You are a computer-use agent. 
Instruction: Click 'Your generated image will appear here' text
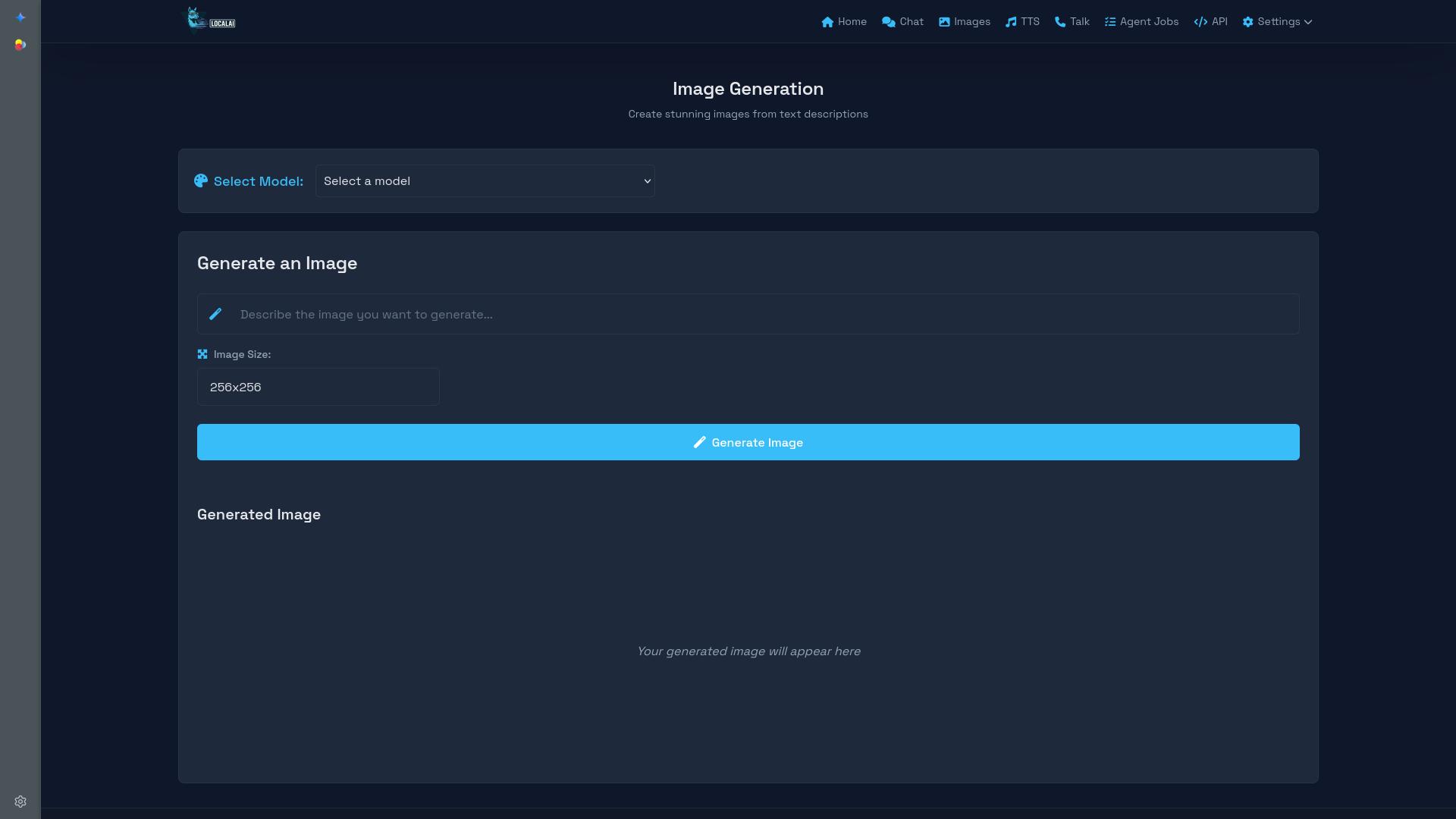(748, 651)
